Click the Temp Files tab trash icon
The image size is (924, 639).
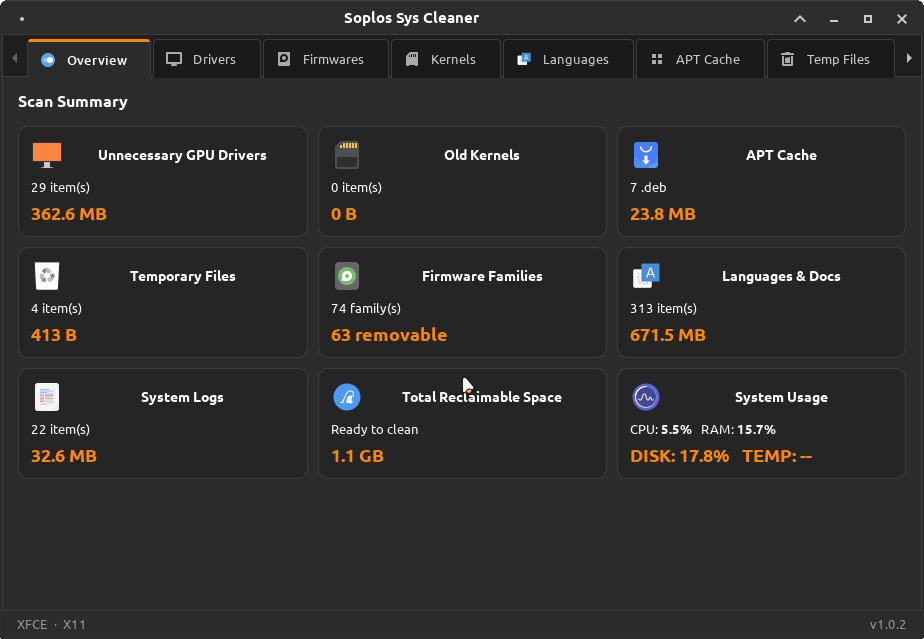[x=787, y=59]
